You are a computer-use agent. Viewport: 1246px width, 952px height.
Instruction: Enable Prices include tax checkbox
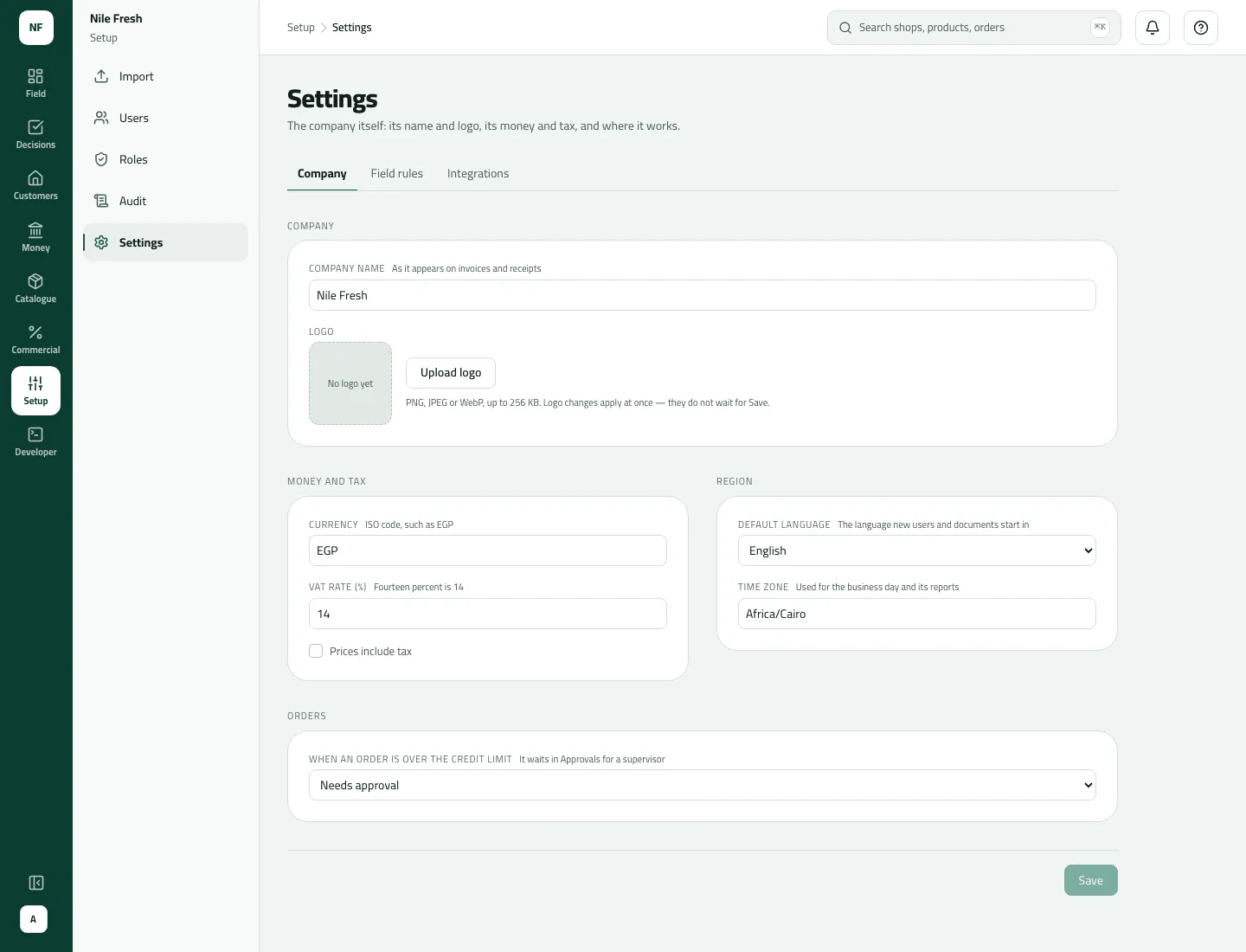(316, 651)
